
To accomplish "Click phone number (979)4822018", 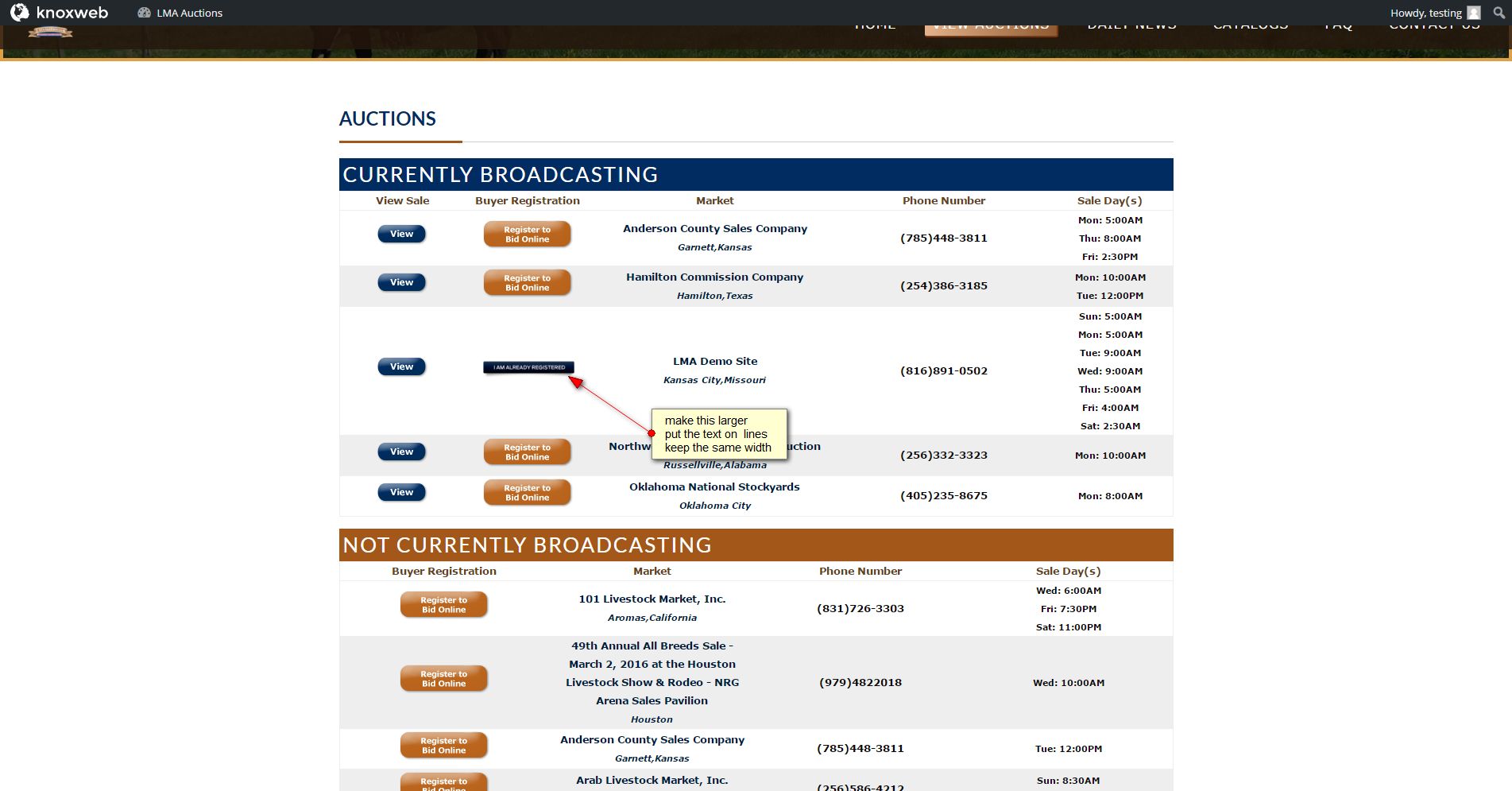I will pyautogui.click(x=860, y=683).
